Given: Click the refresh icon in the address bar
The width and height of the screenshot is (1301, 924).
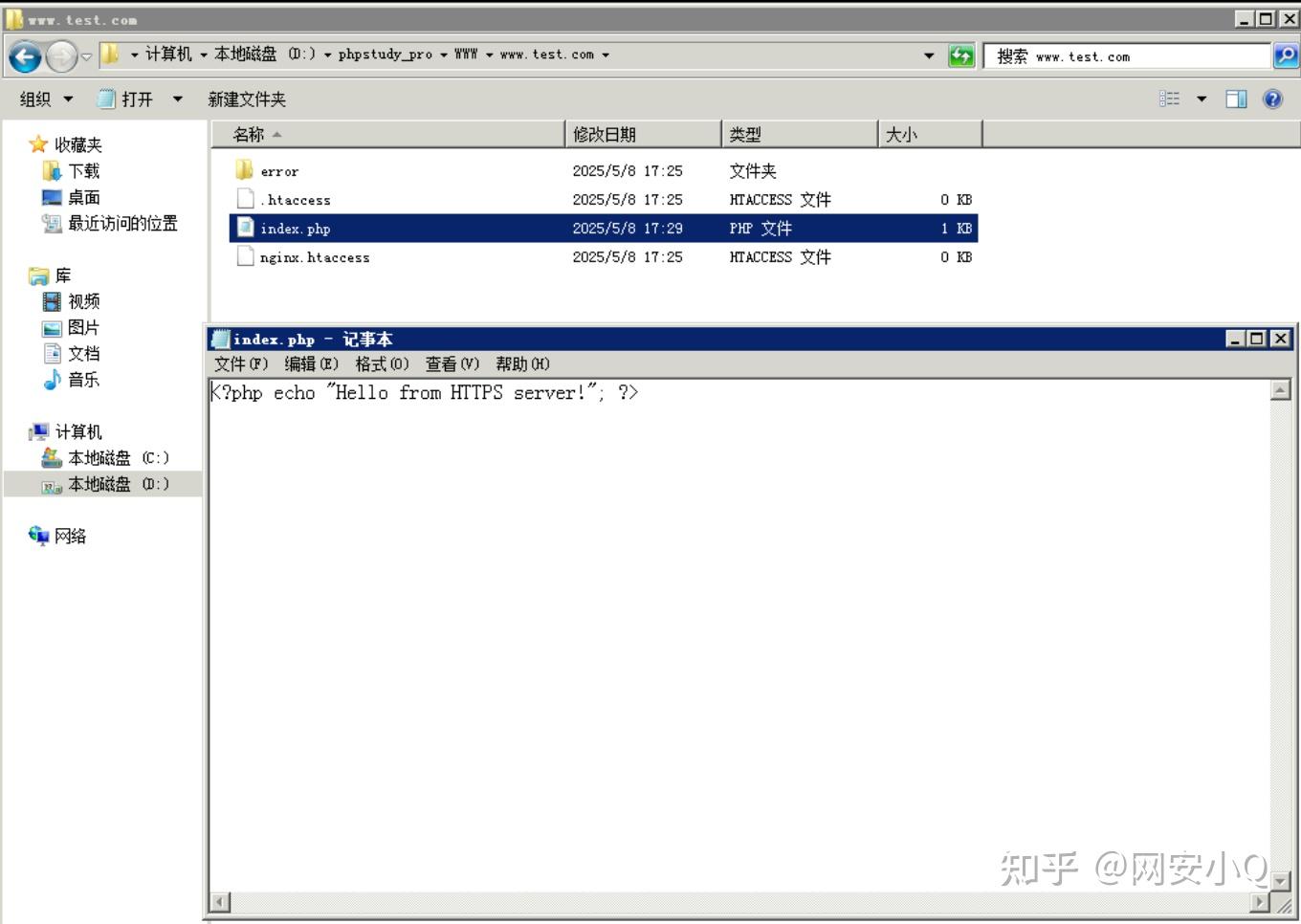Looking at the screenshot, I should 960,55.
